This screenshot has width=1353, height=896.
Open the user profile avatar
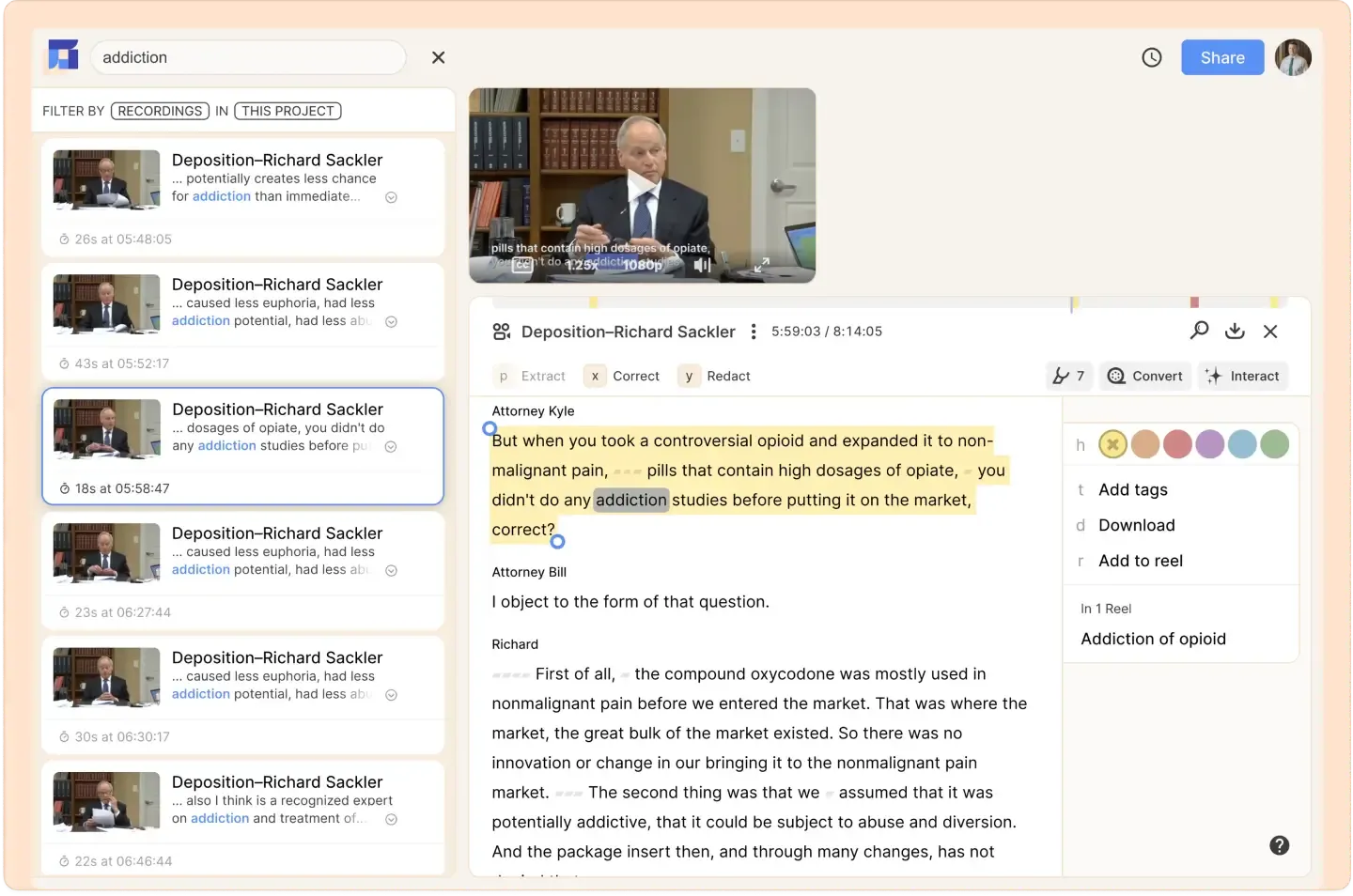click(1293, 57)
